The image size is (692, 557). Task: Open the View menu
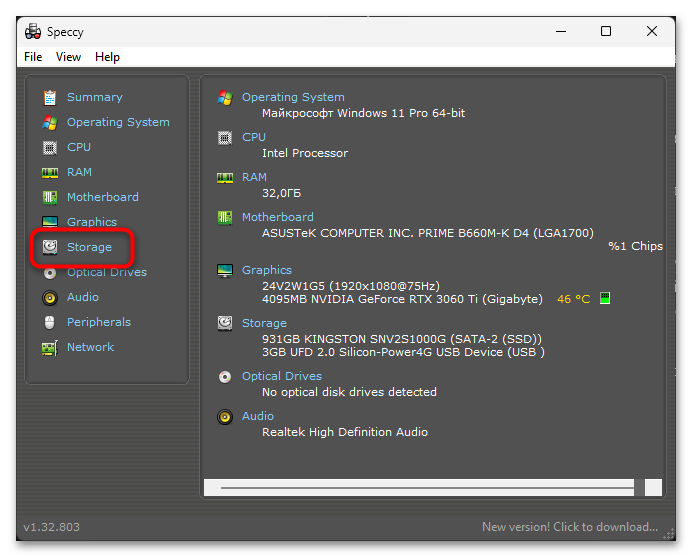(x=68, y=57)
